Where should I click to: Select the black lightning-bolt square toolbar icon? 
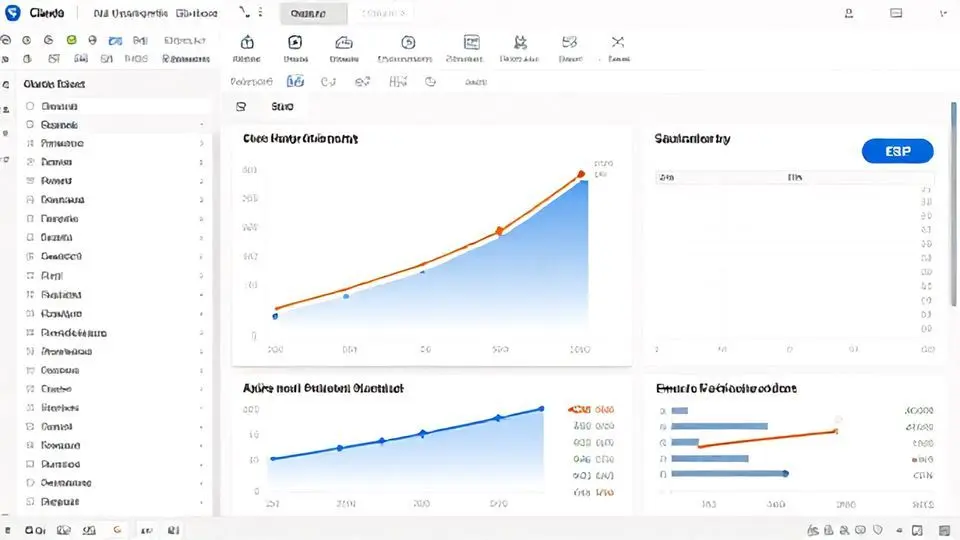coord(295,42)
